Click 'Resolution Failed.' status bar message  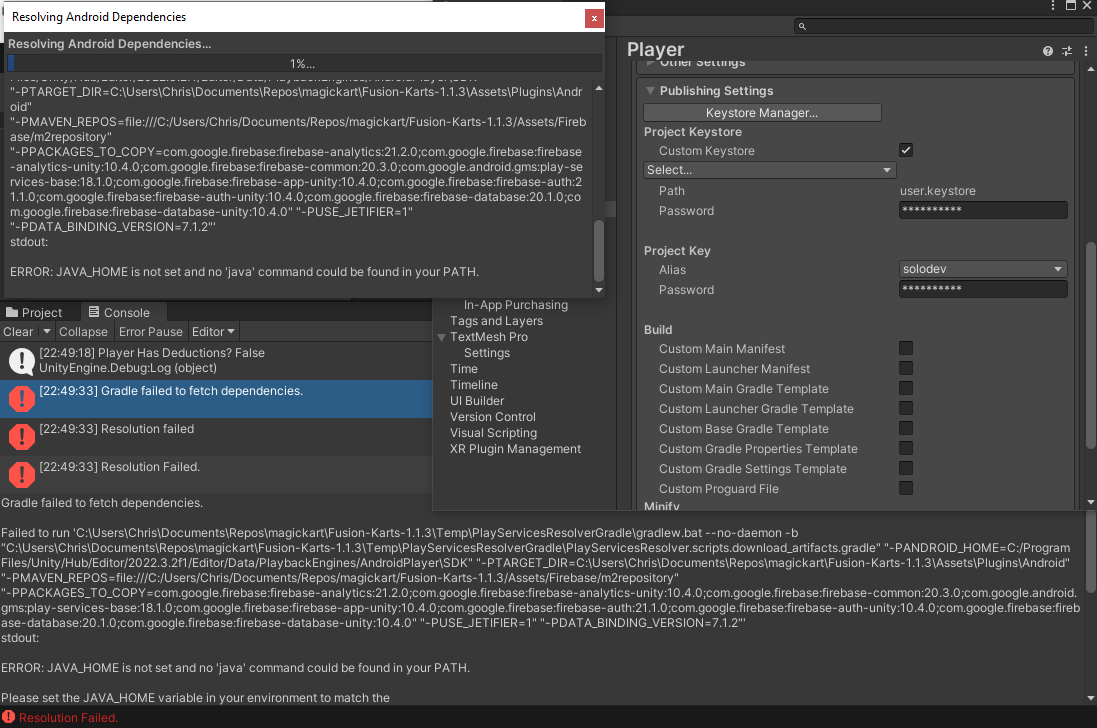(68, 718)
